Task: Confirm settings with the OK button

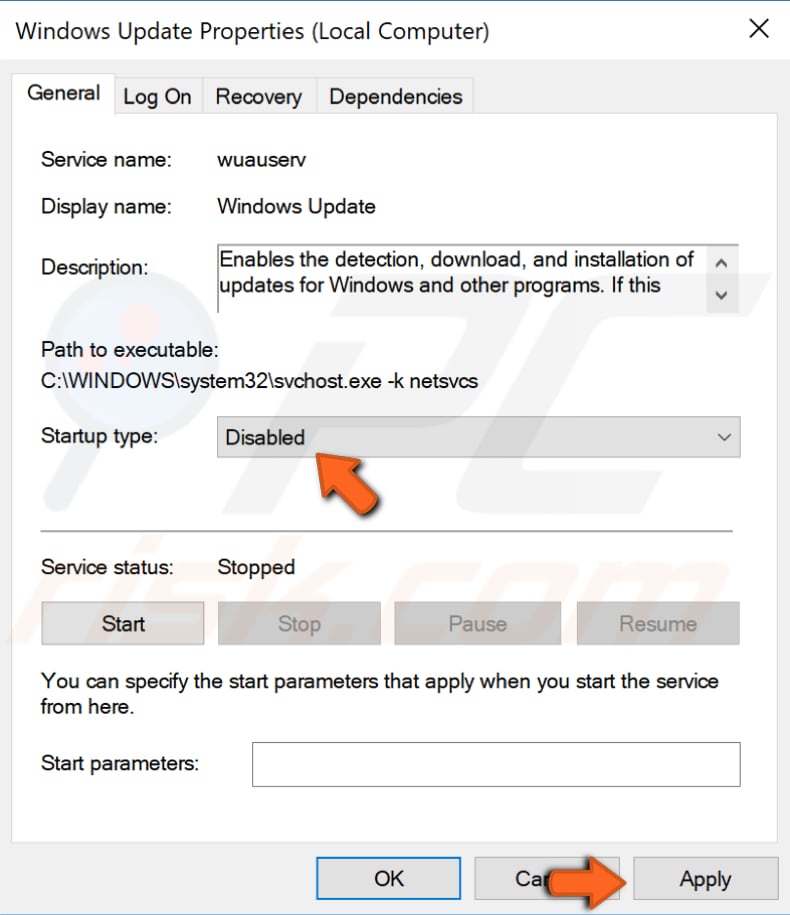Action: pyautogui.click(x=388, y=879)
